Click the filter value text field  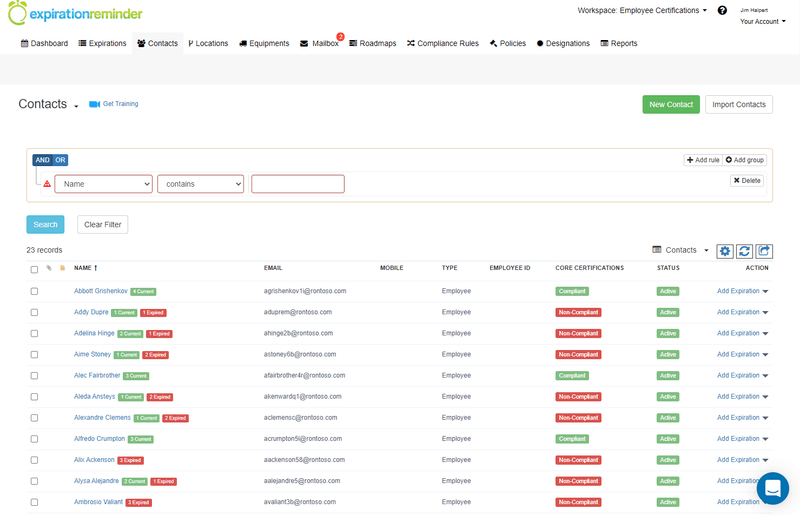click(x=297, y=184)
